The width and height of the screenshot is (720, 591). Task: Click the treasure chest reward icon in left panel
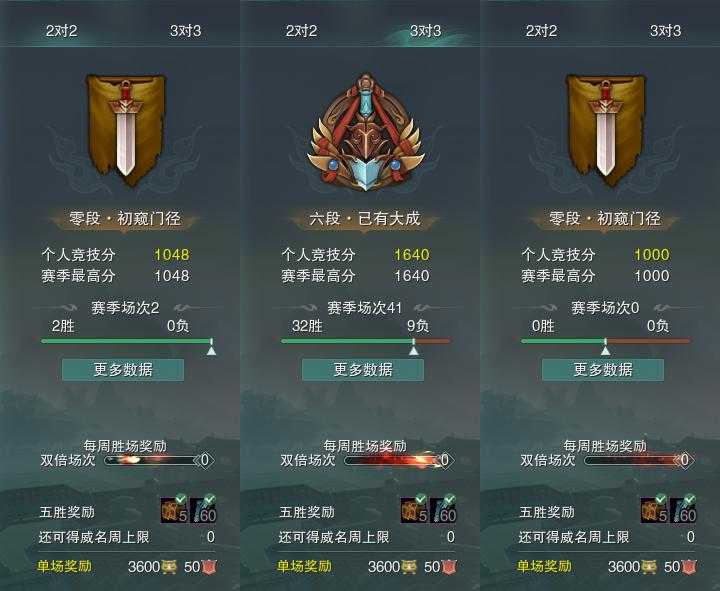click(174, 510)
